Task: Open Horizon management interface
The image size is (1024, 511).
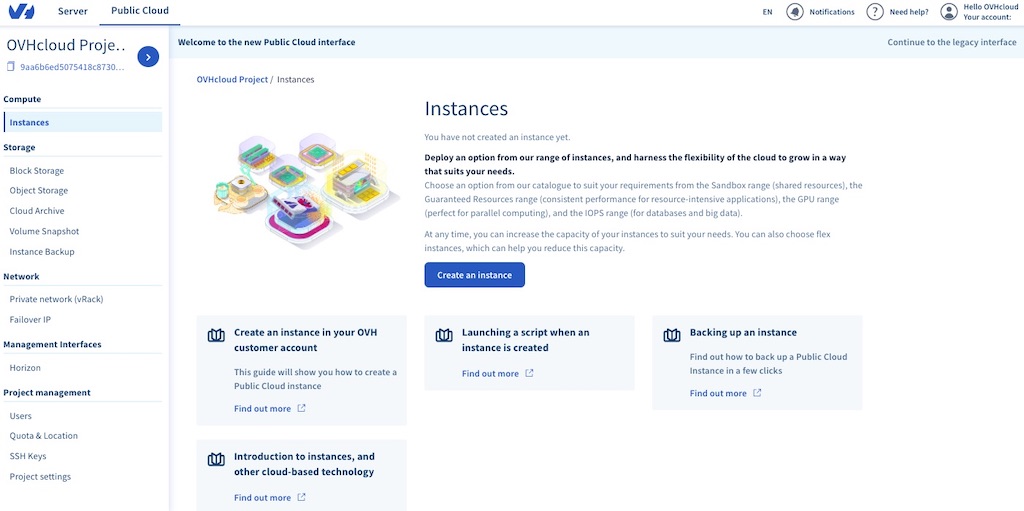Action: pos(25,368)
